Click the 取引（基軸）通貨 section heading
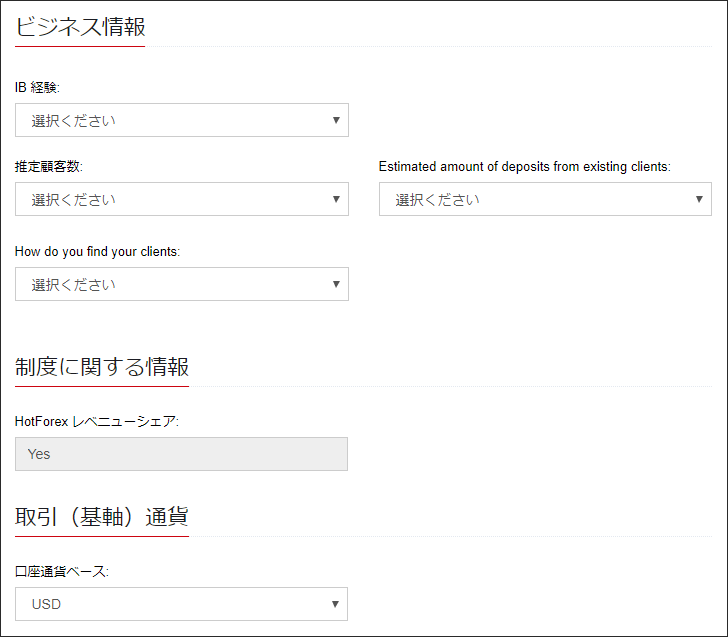The width and height of the screenshot is (728, 637). (102, 517)
